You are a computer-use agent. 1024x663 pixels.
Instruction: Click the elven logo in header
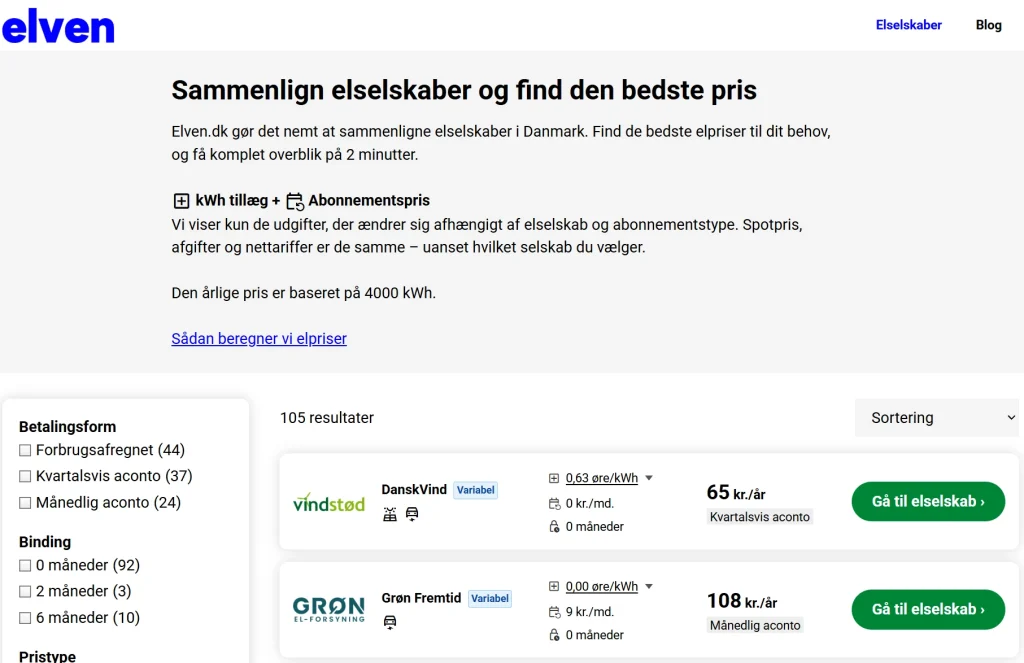pos(58,26)
